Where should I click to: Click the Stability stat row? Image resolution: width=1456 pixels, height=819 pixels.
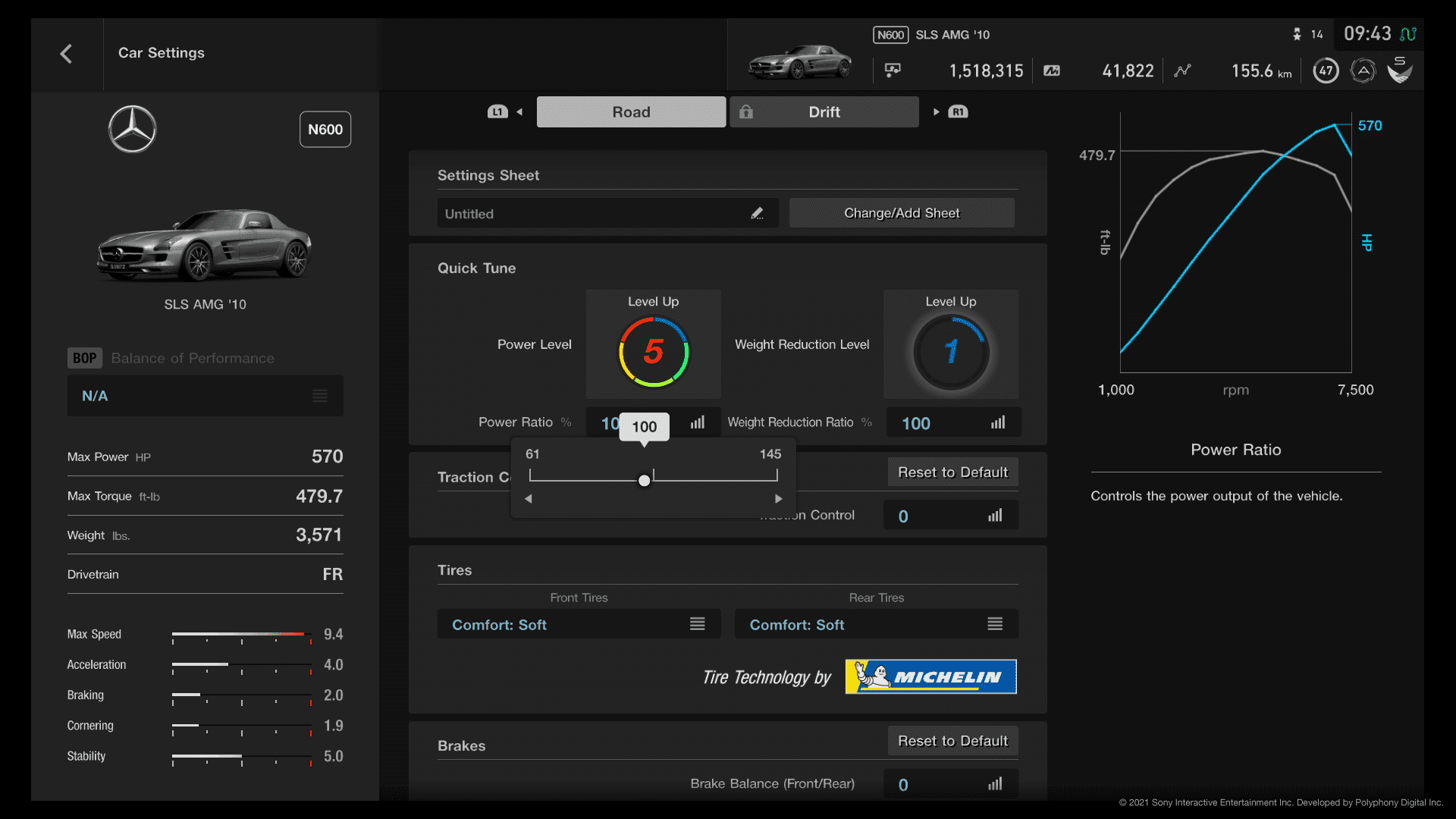[205, 756]
